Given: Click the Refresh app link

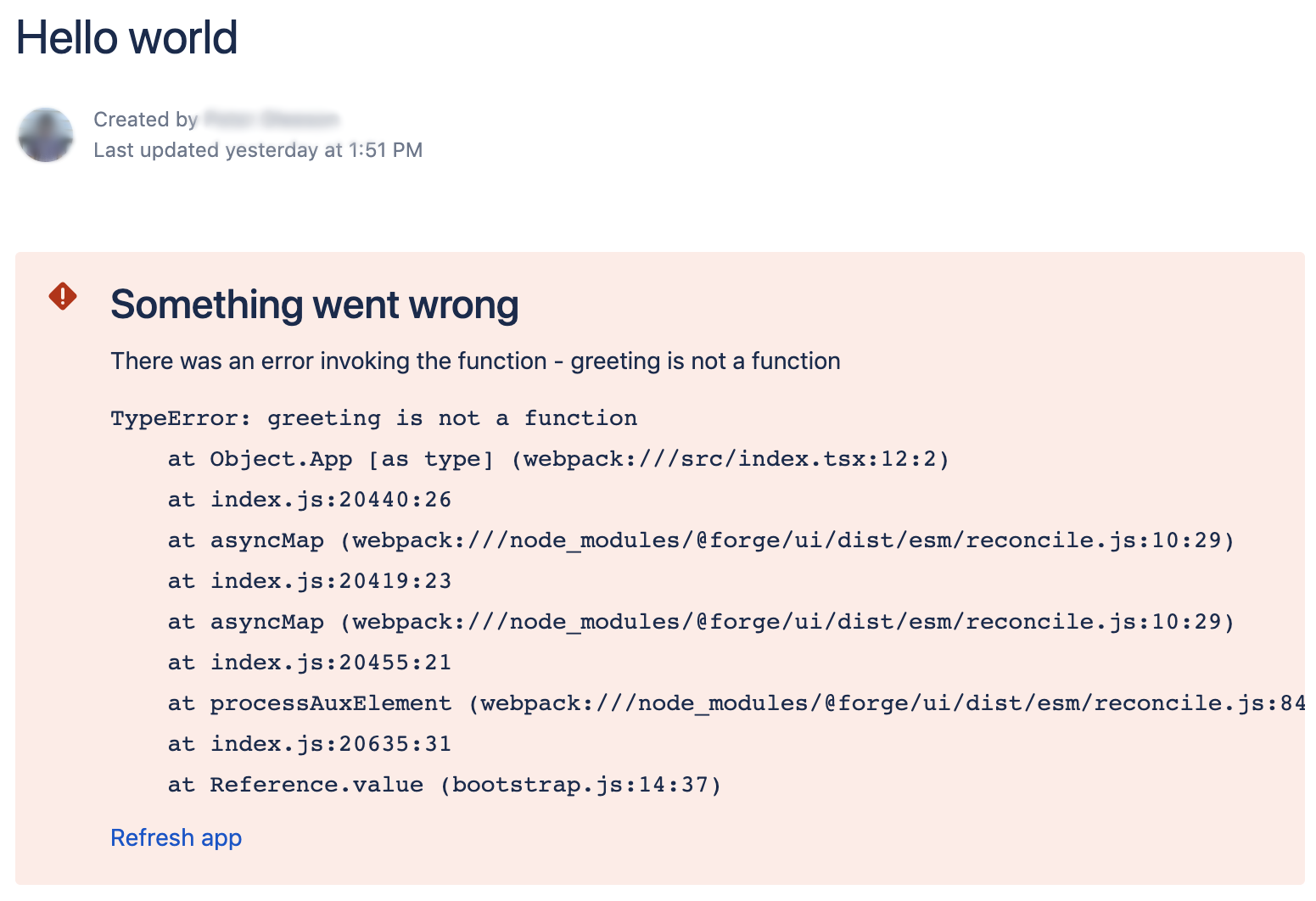Looking at the screenshot, I should [x=176, y=837].
